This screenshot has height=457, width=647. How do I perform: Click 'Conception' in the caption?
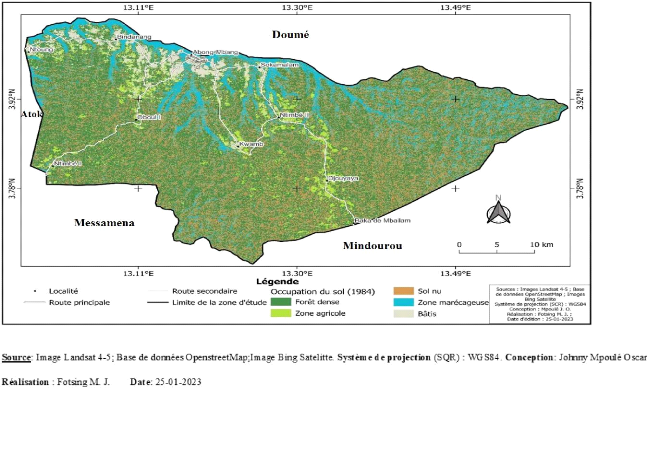[x=529, y=358]
